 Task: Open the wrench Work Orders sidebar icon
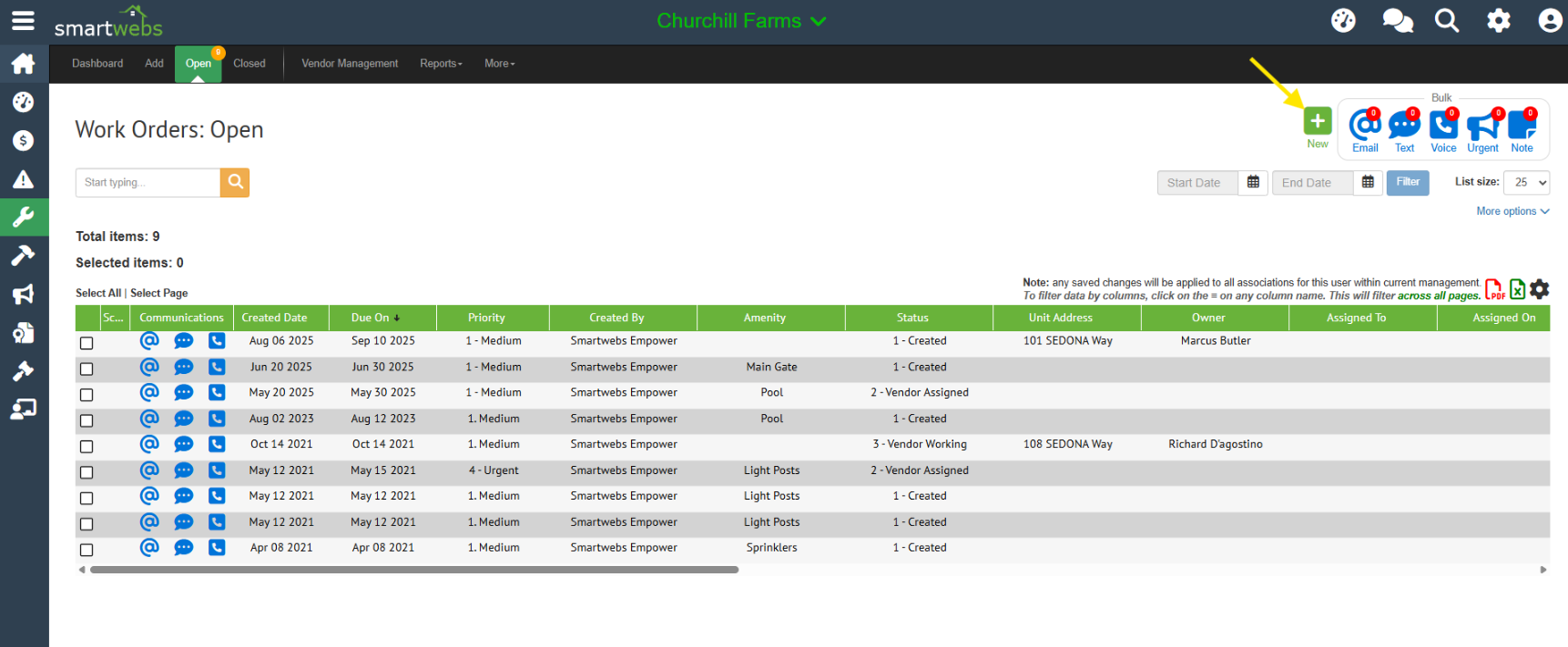click(x=24, y=217)
